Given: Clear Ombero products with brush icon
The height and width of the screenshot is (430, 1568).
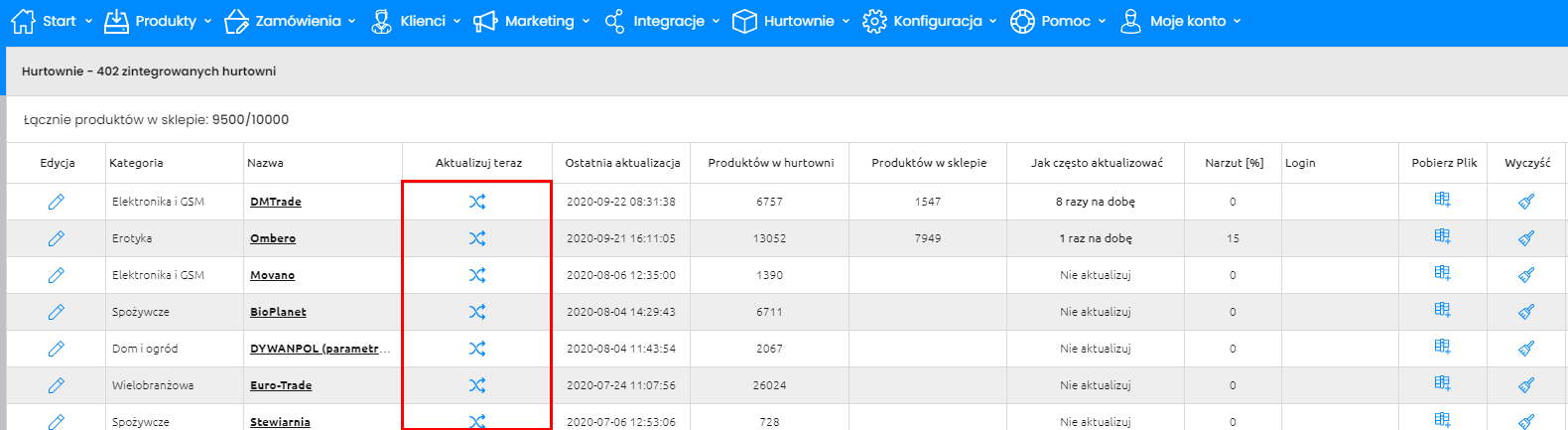Looking at the screenshot, I should tap(1526, 238).
